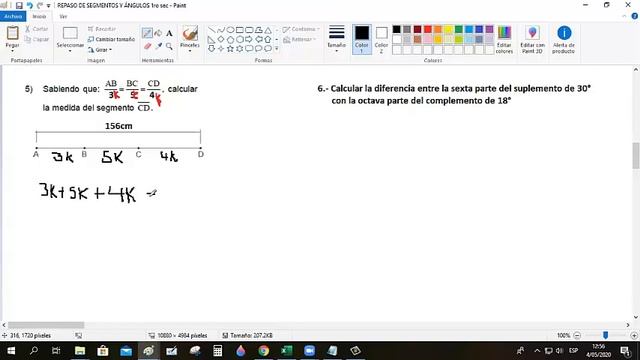Image resolution: width=640 pixels, height=360 pixels.
Task: Select the Color picker eyedropper tool
Action: (158, 46)
